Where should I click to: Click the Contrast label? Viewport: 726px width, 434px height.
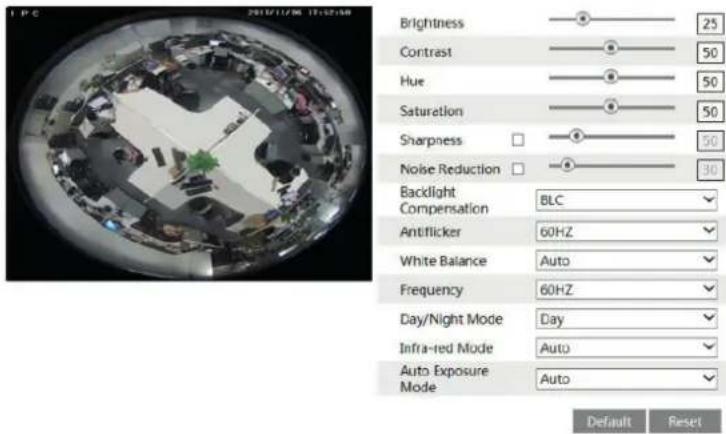(426, 52)
